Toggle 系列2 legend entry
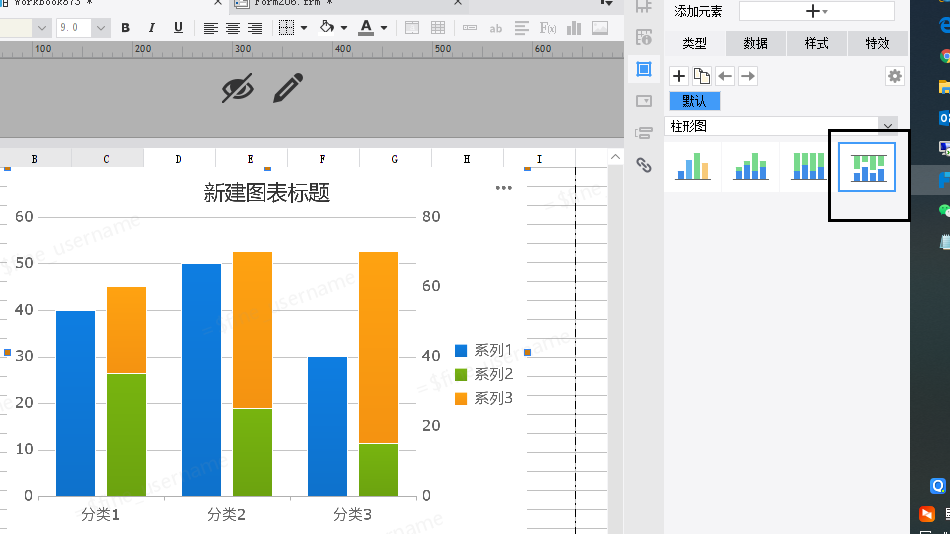Viewport: 950px width, 534px height. pos(483,374)
